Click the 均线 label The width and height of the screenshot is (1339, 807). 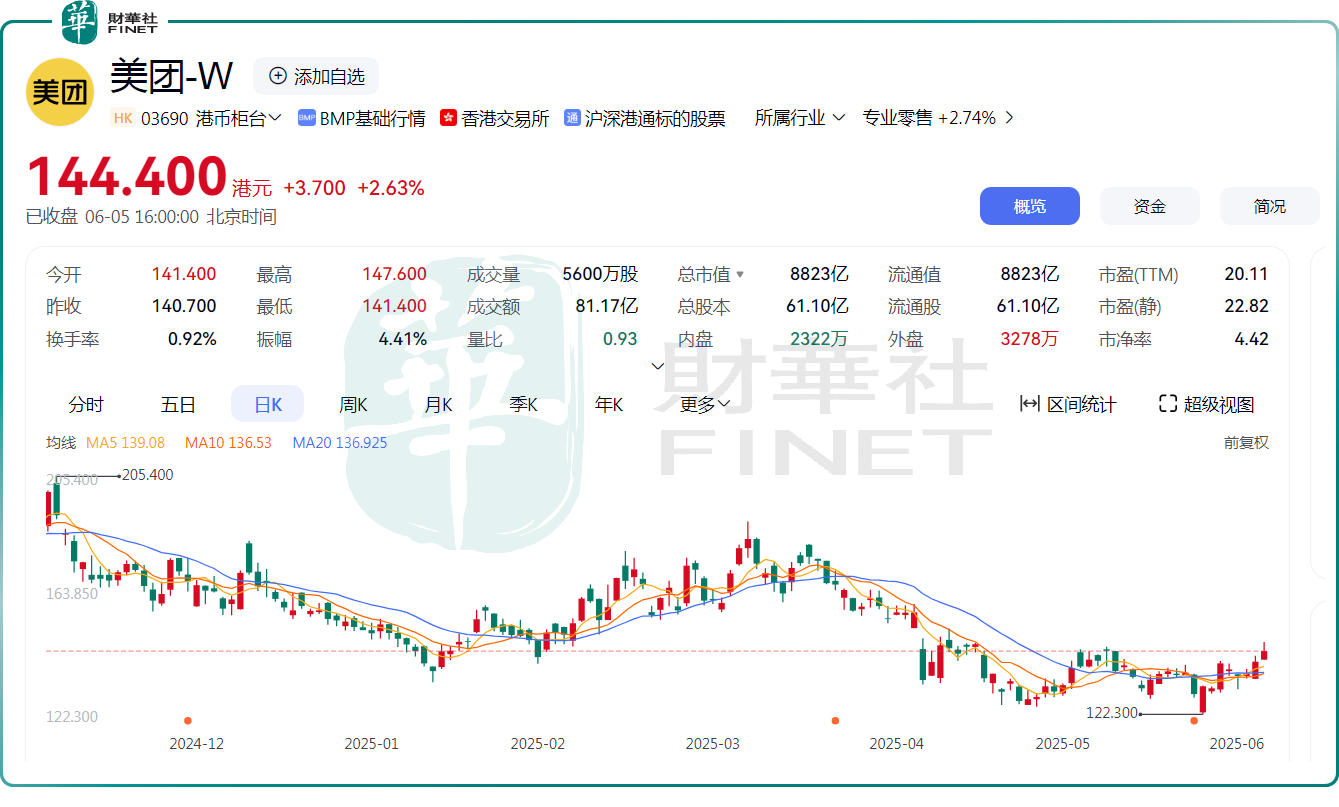[x=61, y=442]
